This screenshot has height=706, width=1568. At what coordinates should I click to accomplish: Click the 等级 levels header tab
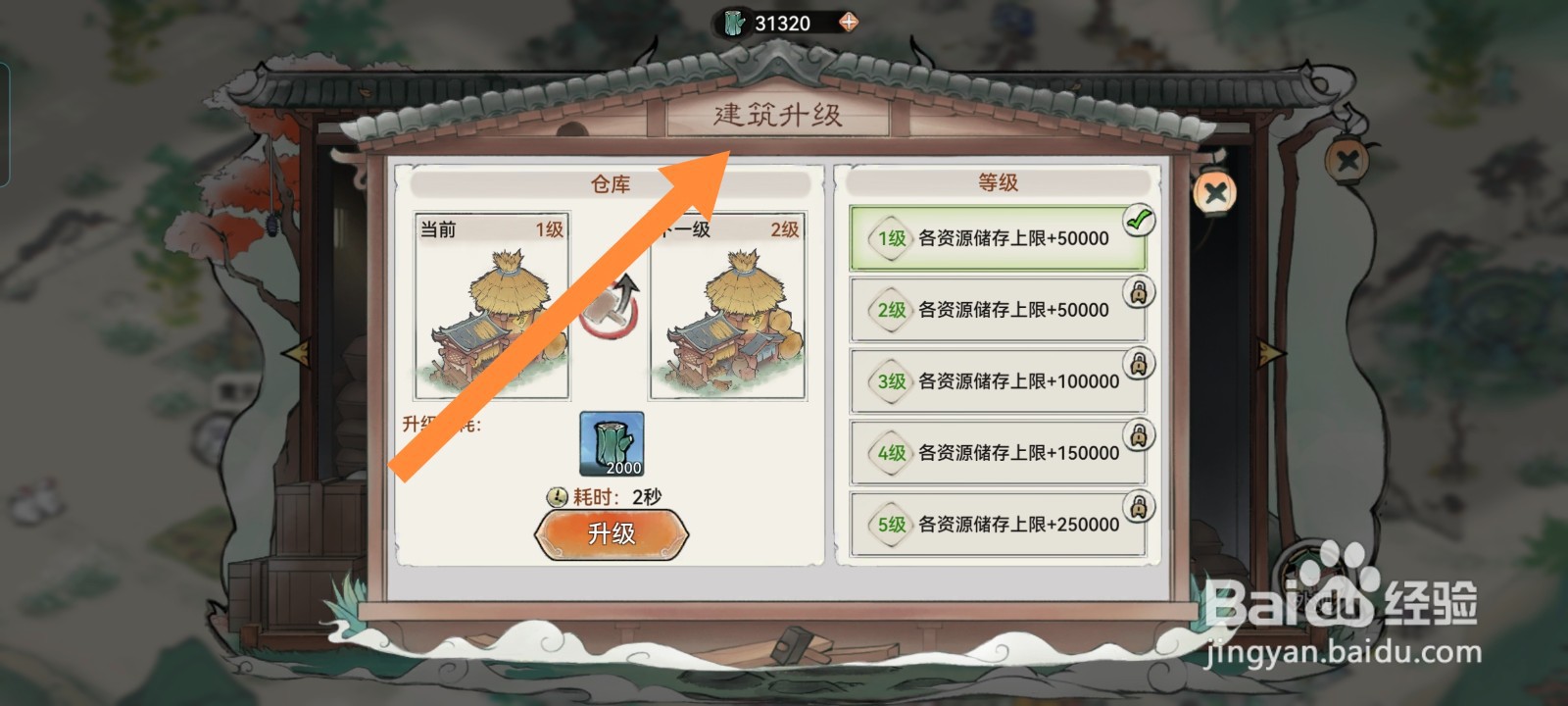[998, 182]
